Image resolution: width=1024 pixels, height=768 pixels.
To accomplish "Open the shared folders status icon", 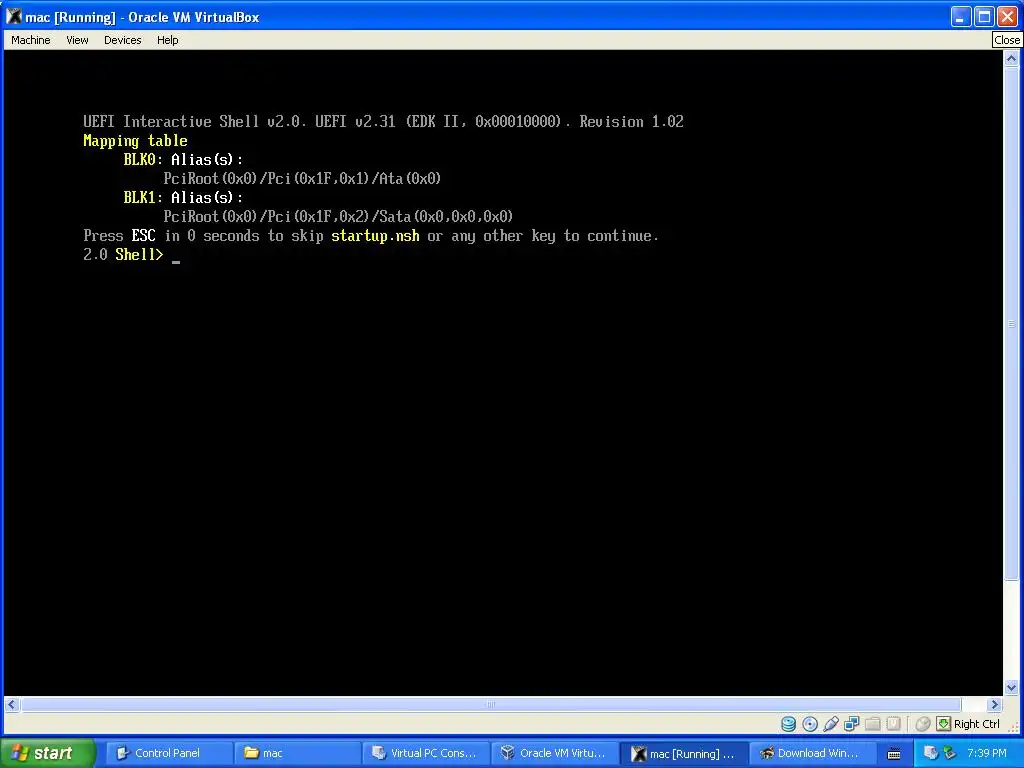I will tap(872, 724).
